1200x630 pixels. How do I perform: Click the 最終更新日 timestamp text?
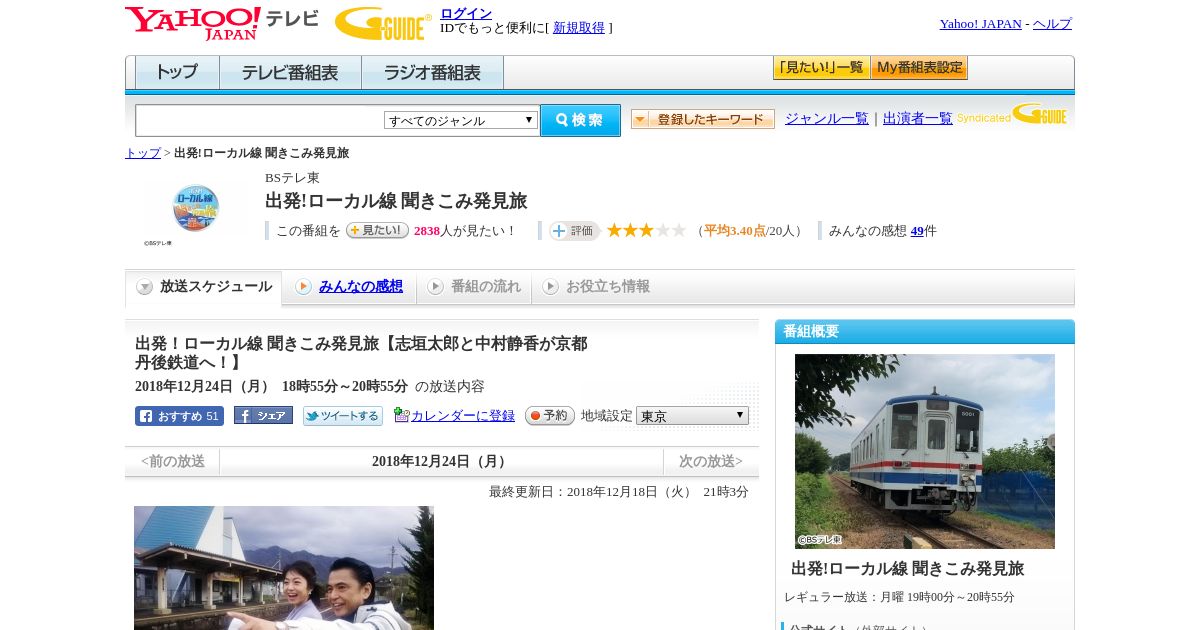(x=619, y=492)
